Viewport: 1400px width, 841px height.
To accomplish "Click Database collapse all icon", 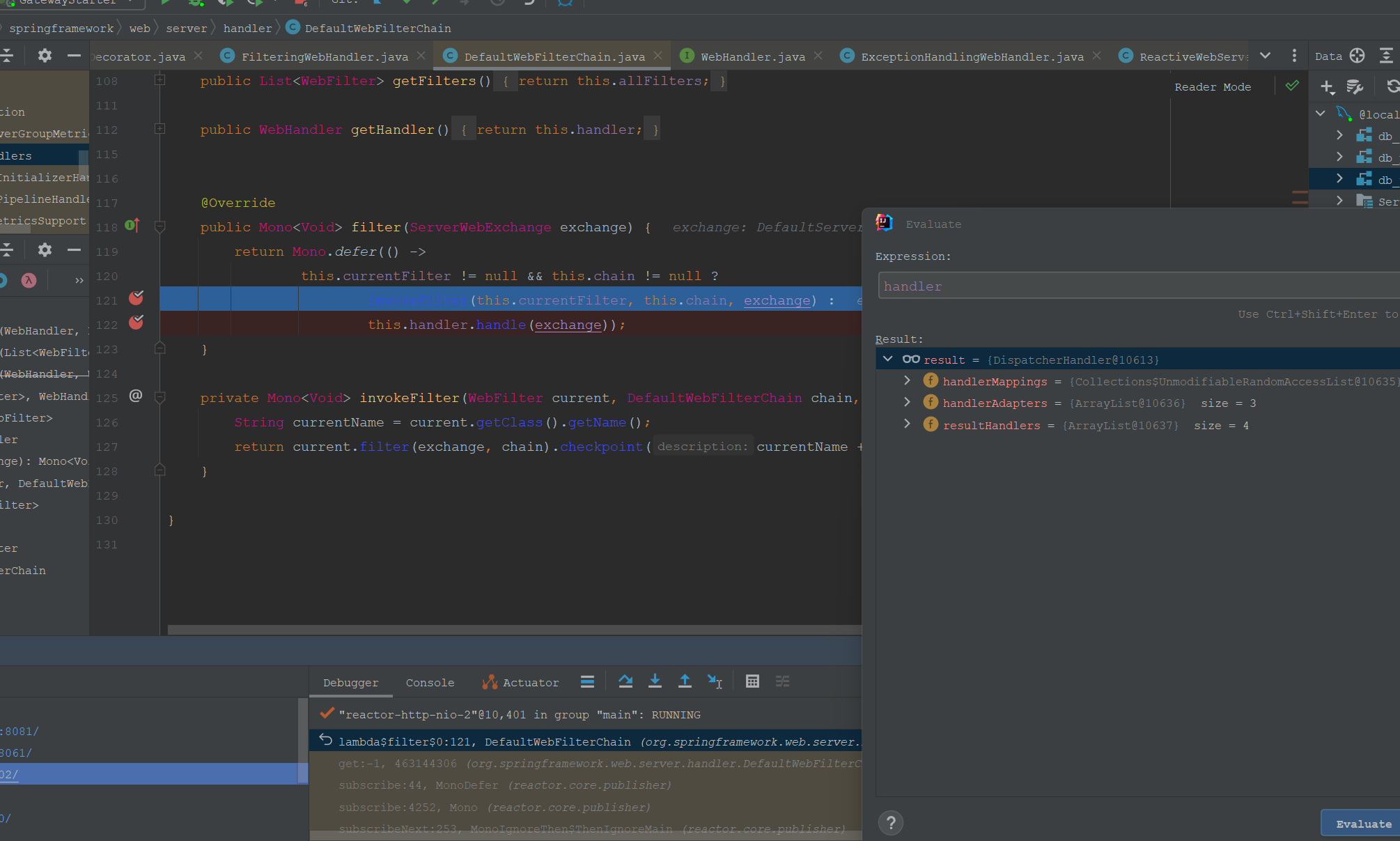I will (1386, 56).
